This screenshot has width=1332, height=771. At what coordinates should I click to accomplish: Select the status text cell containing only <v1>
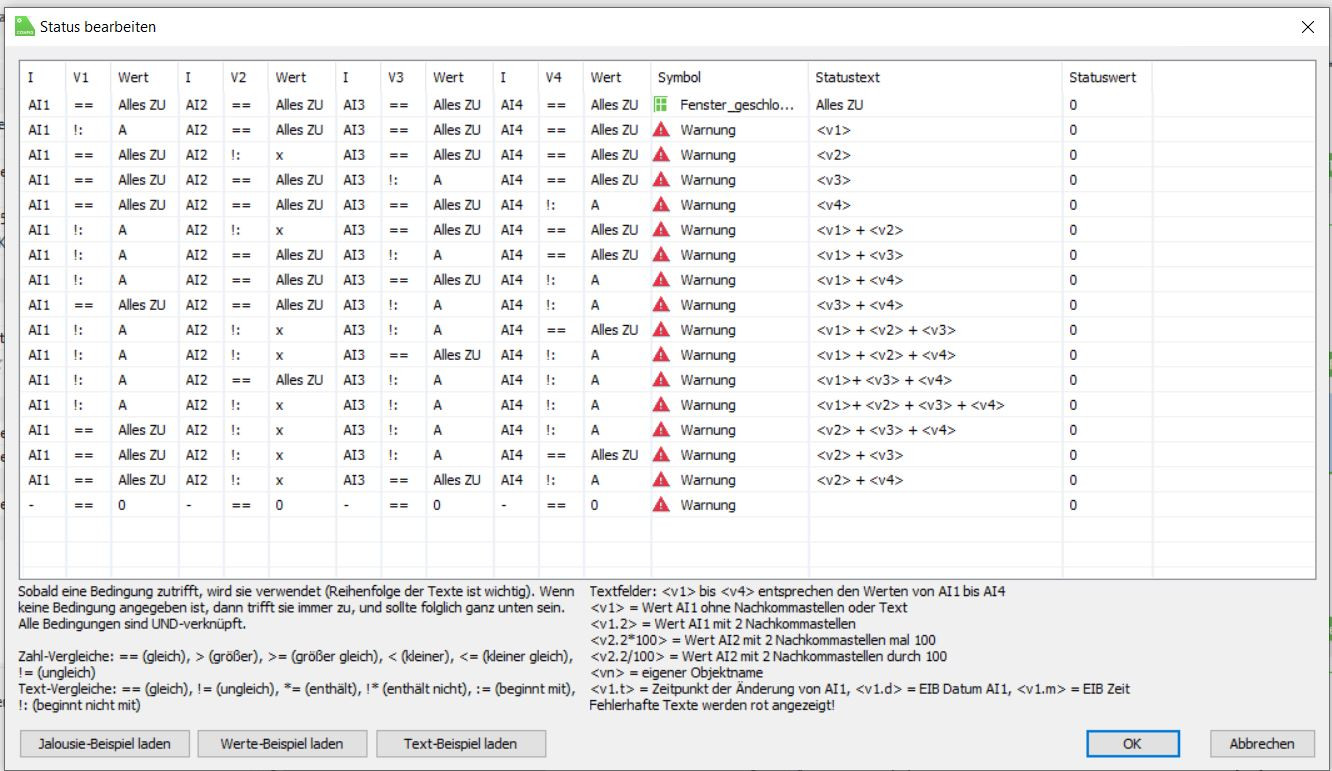(x=833, y=129)
